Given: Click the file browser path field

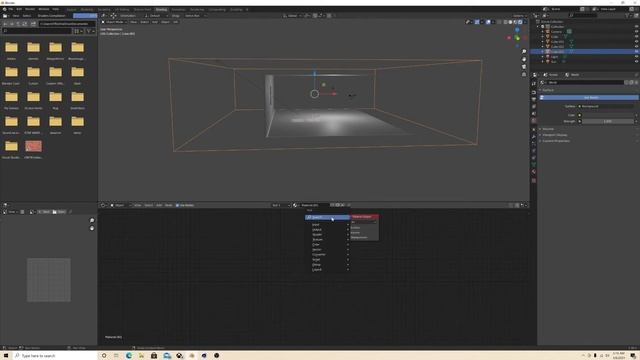Looking at the screenshot, I should [x=67, y=24].
